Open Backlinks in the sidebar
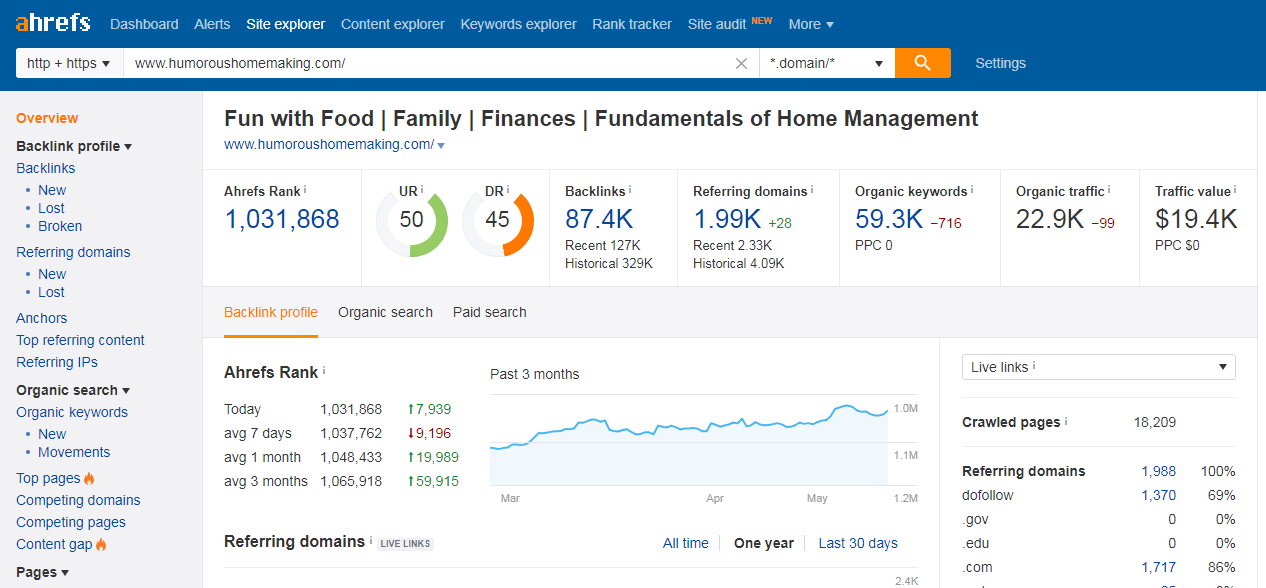The height and width of the screenshot is (588, 1266). pos(45,168)
